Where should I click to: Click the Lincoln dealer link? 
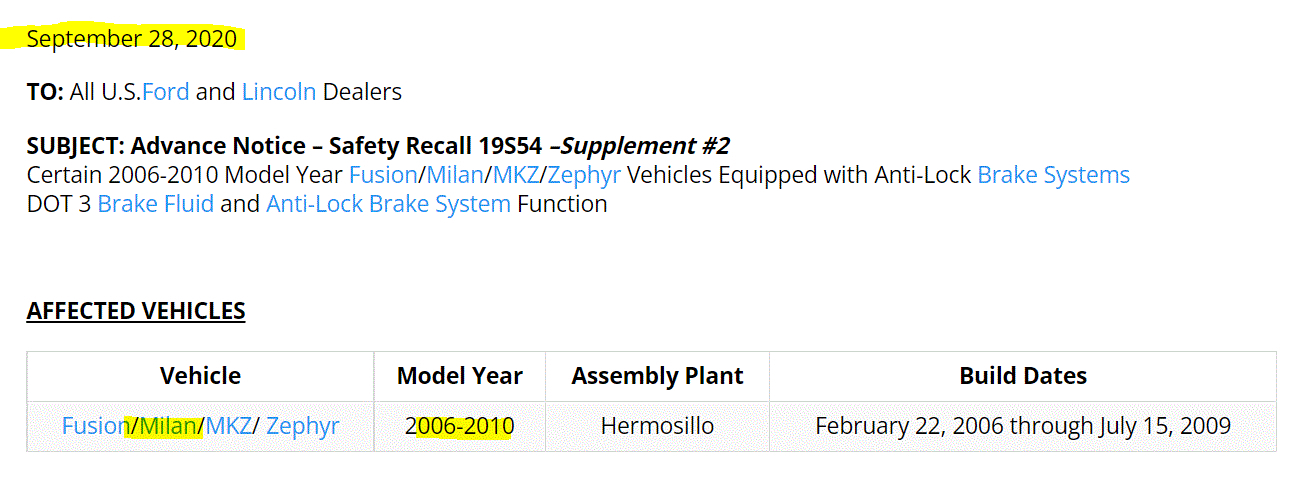[x=278, y=93]
